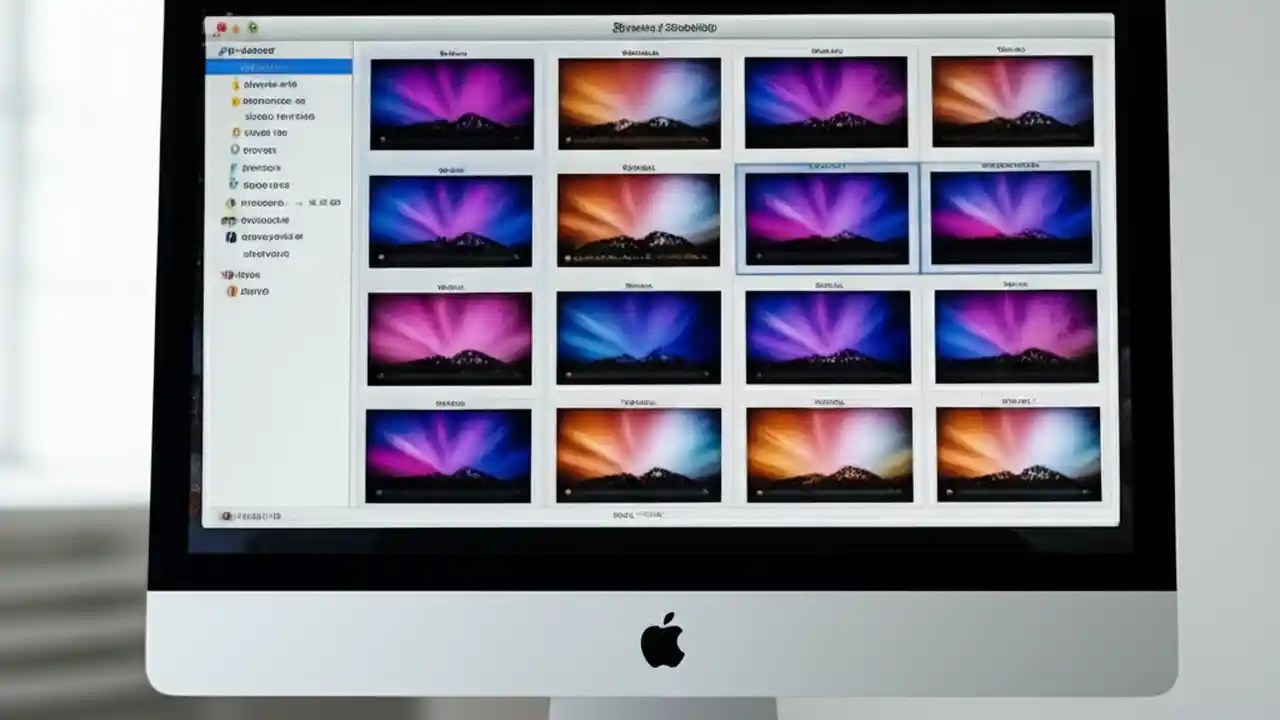Click the yellow icon beside the first sidebar entry

click(234, 86)
